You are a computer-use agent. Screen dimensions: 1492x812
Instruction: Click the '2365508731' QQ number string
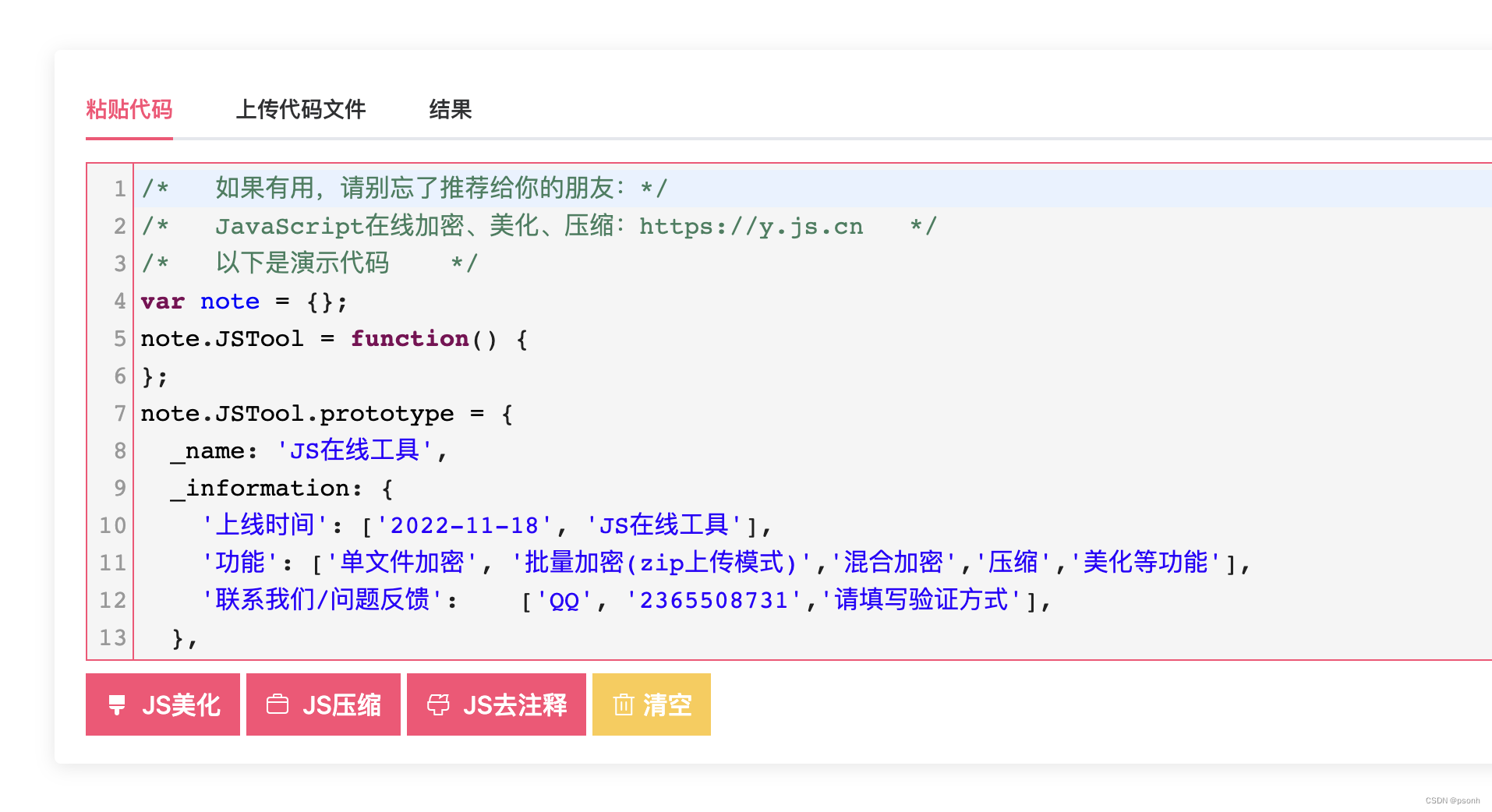(x=714, y=601)
